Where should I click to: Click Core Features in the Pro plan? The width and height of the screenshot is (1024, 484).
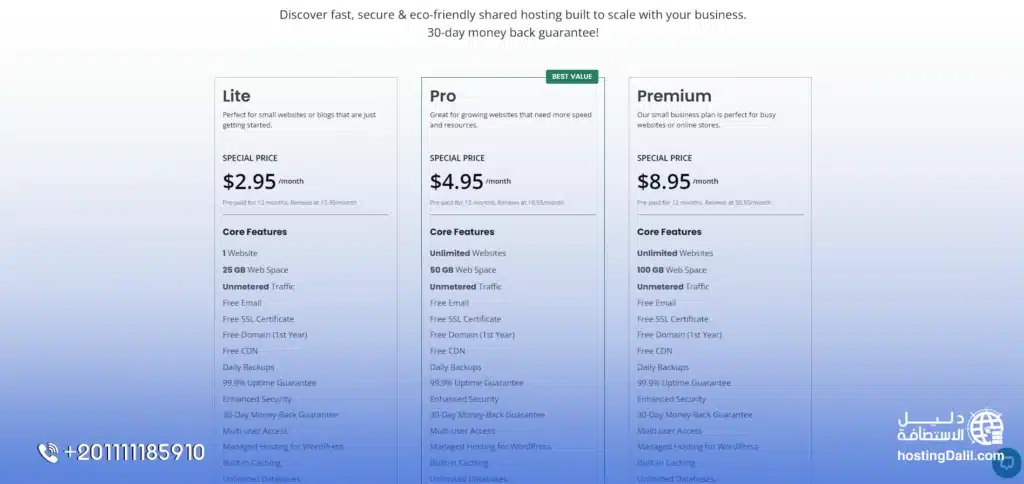coord(462,232)
